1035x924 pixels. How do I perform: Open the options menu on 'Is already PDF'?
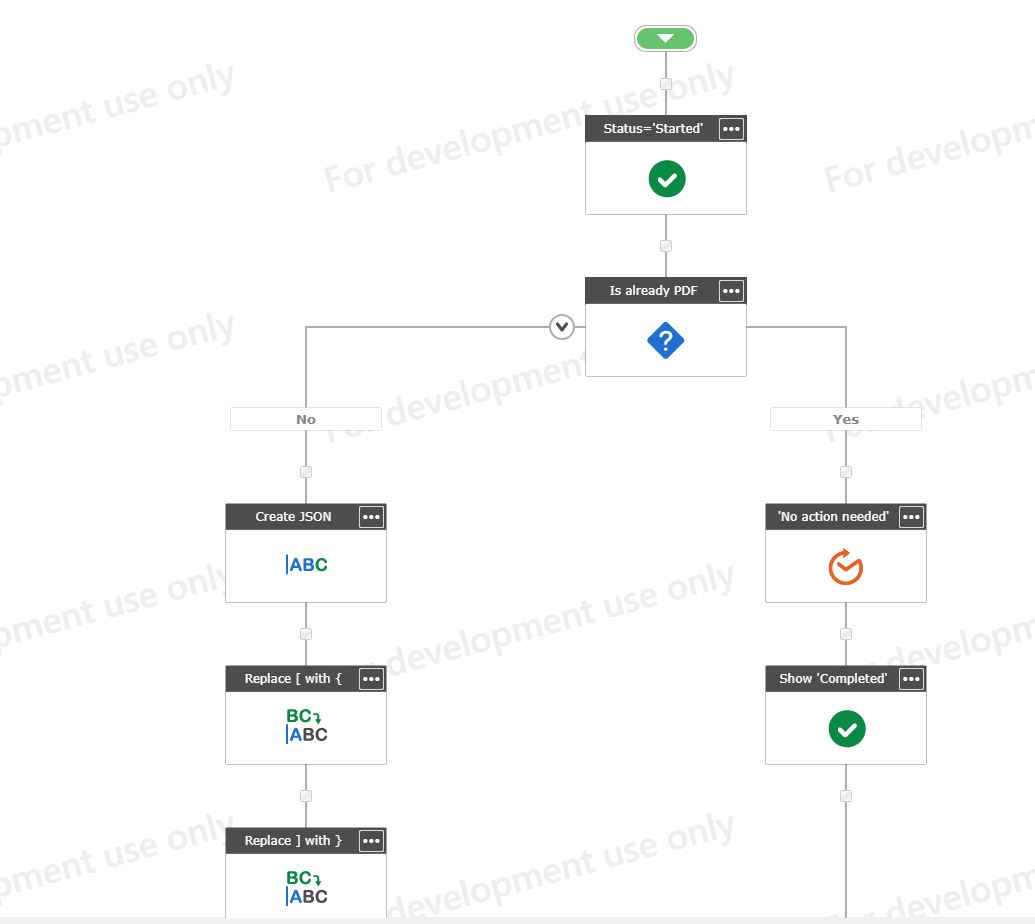(731, 290)
